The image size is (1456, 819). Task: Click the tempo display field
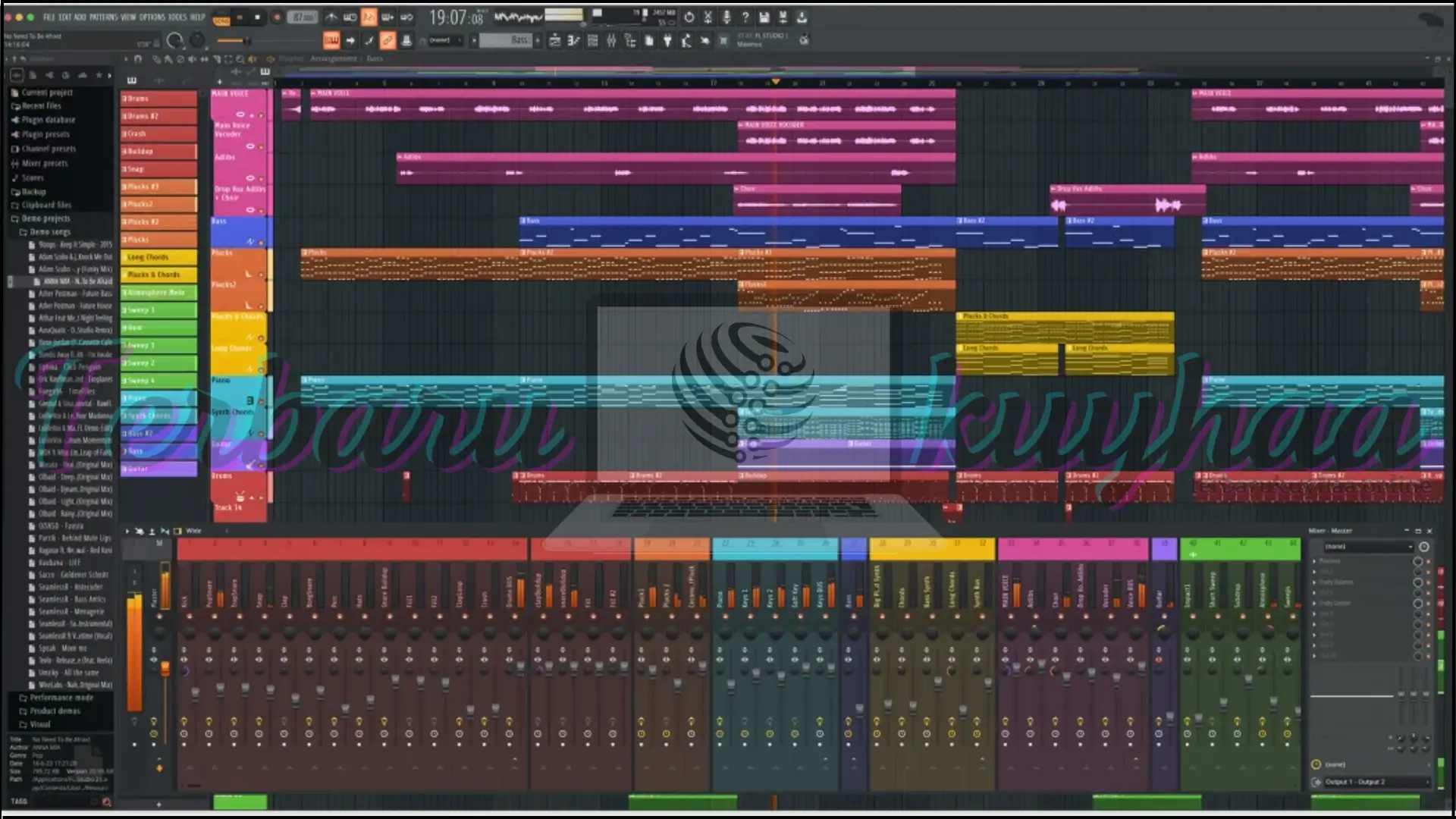click(x=303, y=17)
